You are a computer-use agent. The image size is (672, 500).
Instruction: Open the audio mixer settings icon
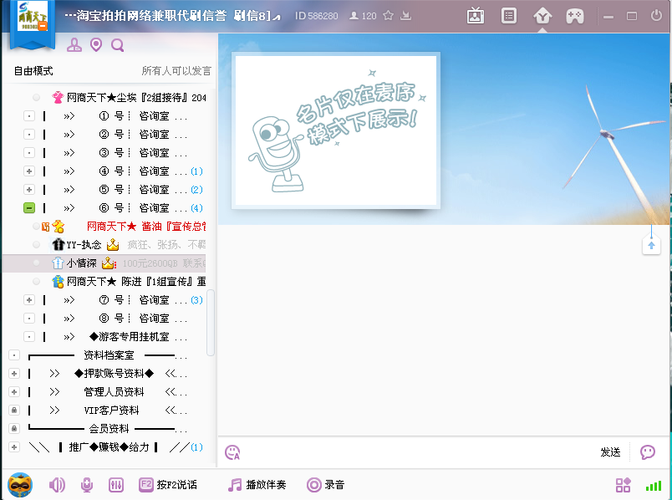(116, 485)
